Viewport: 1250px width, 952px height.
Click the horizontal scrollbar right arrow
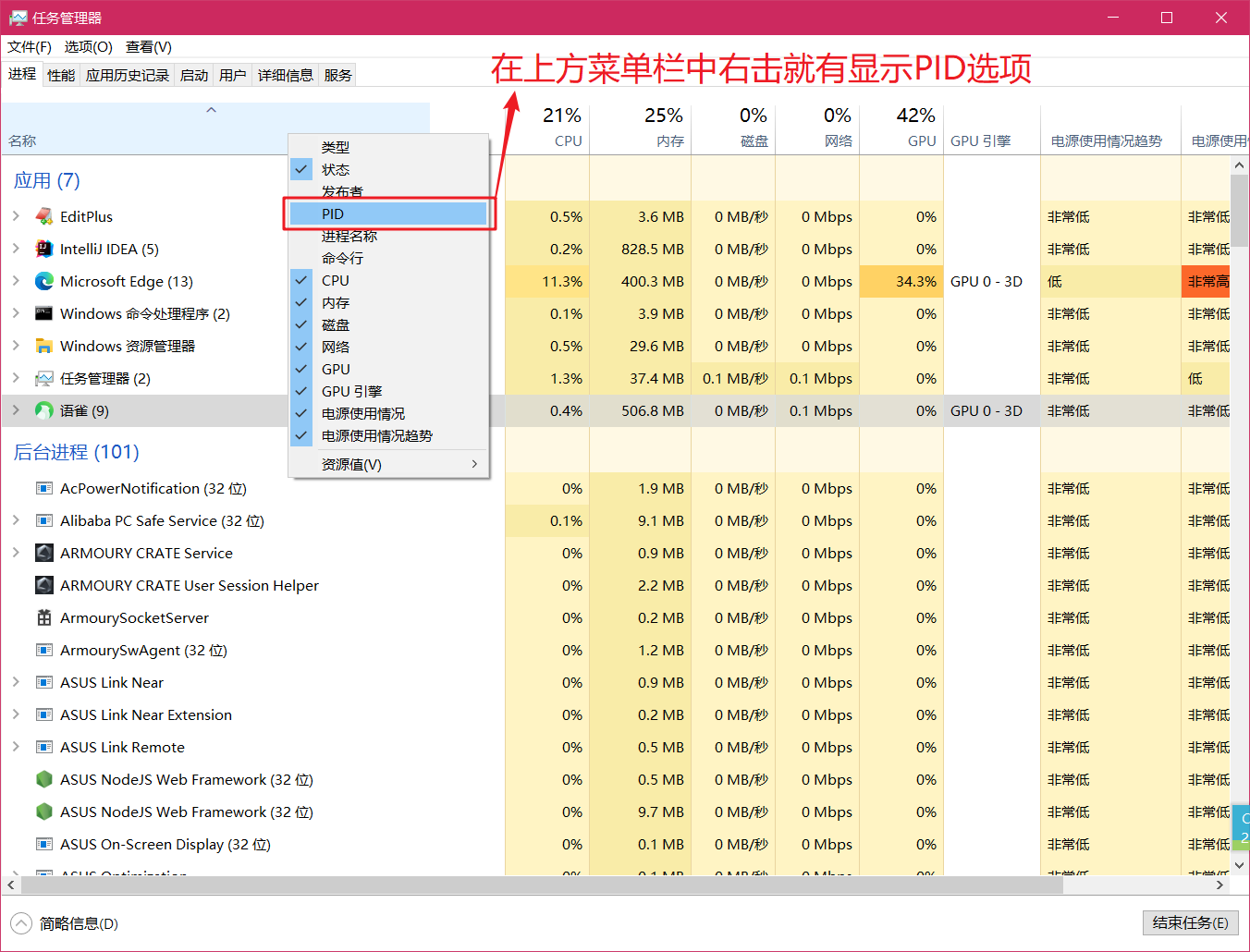tap(1220, 885)
